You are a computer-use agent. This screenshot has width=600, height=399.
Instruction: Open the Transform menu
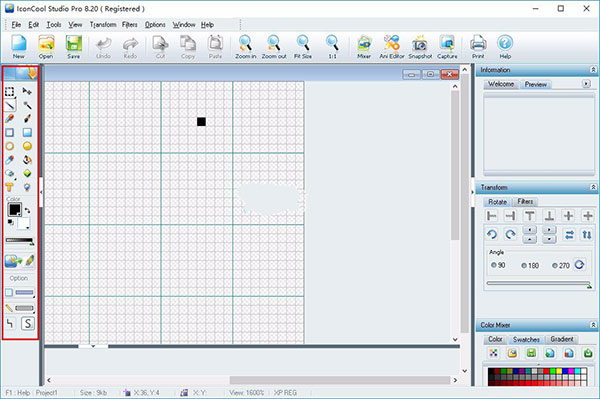click(103, 25)
